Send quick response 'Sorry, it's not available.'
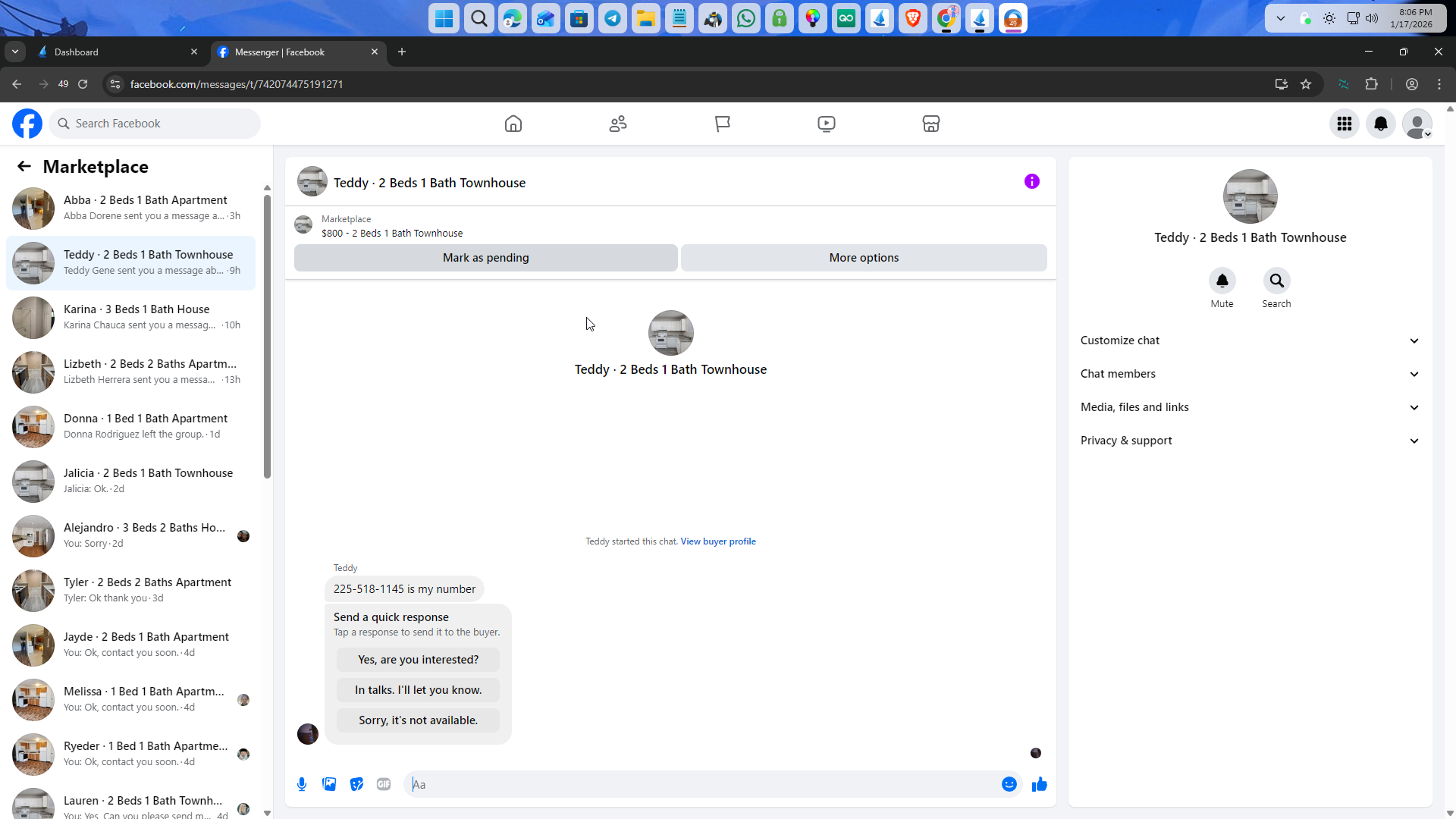Screen dimensions: 1456x819 click(x=418, y=720)
